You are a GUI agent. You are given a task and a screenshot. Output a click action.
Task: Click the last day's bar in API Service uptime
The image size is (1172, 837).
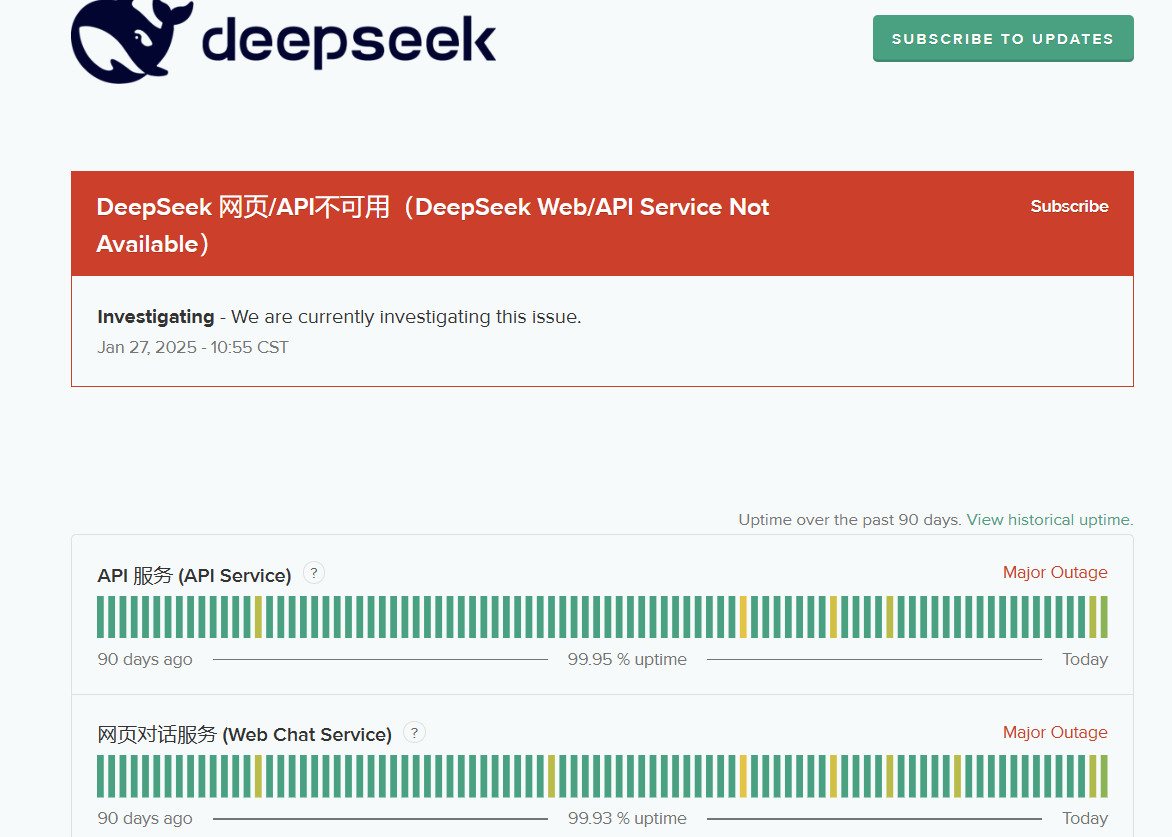click(x=1104, y=617)
